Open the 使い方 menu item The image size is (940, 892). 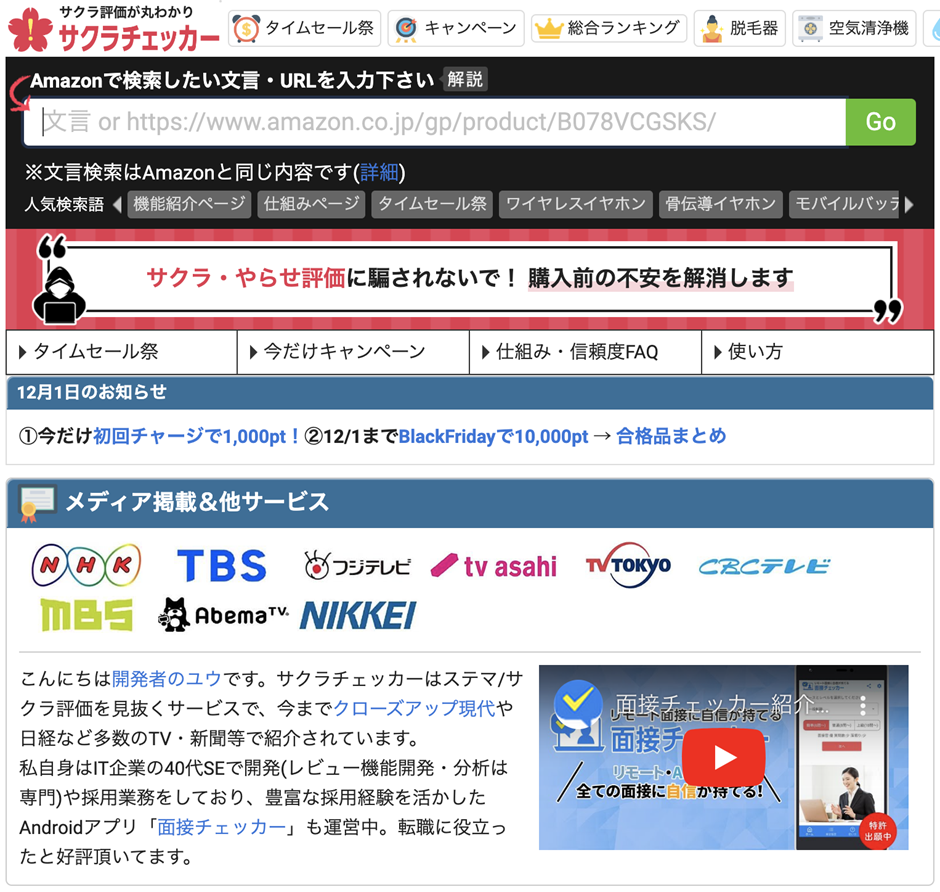(x=817, y=352)
